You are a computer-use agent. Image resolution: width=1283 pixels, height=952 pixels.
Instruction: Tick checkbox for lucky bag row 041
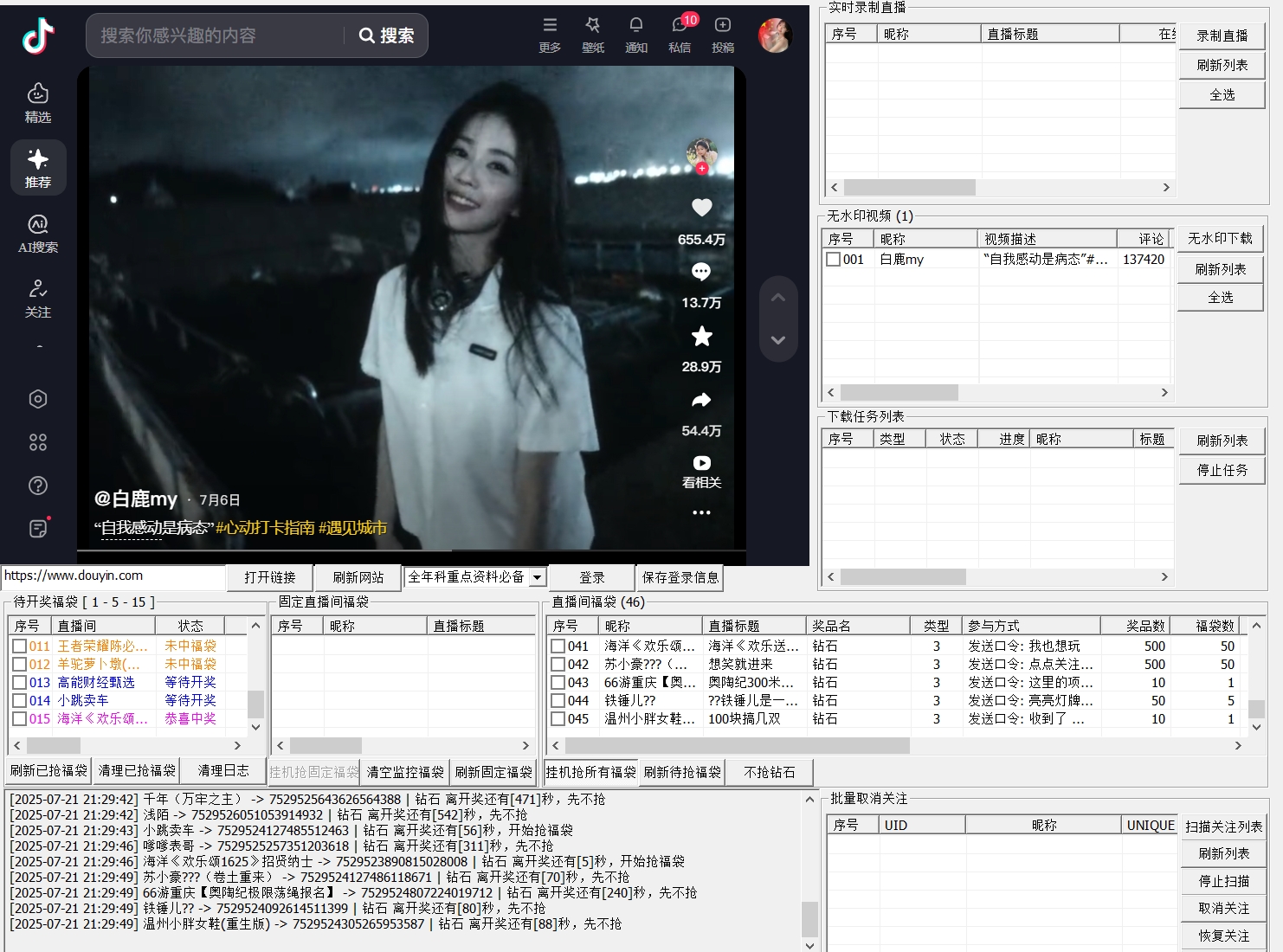(x=558, y=646)
